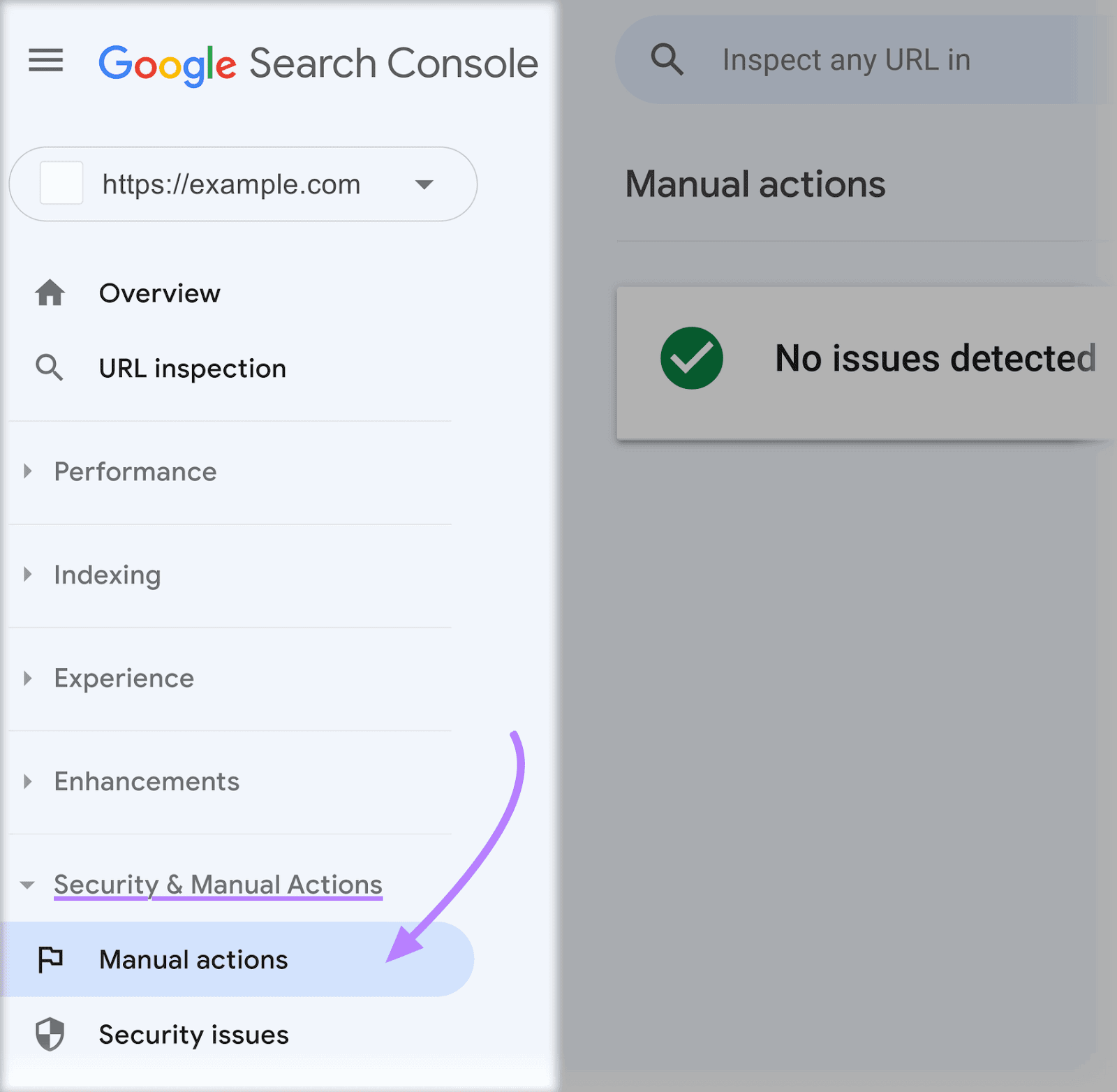The height and width of the screenshot is (1092, 1117).
Task: Expand the Indexing section
Action: point(28,574)
